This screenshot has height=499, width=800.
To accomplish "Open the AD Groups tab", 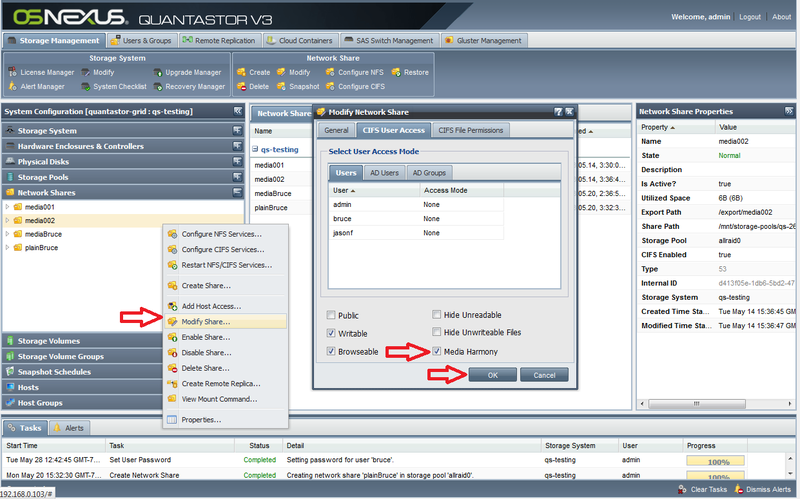I will point(429,173).
